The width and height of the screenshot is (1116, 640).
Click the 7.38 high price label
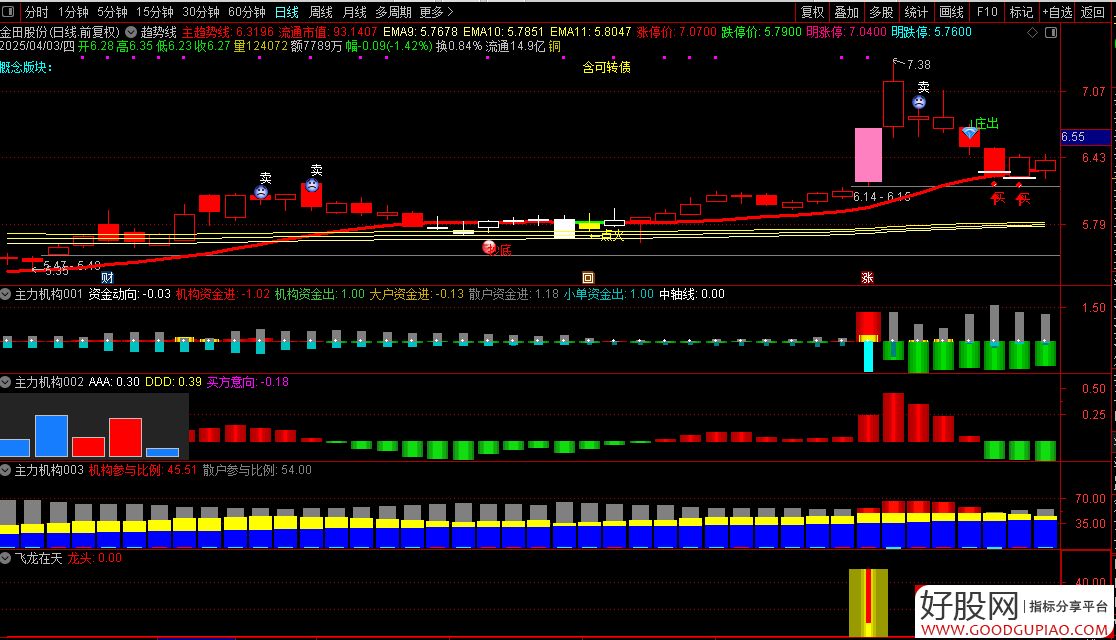918,64
